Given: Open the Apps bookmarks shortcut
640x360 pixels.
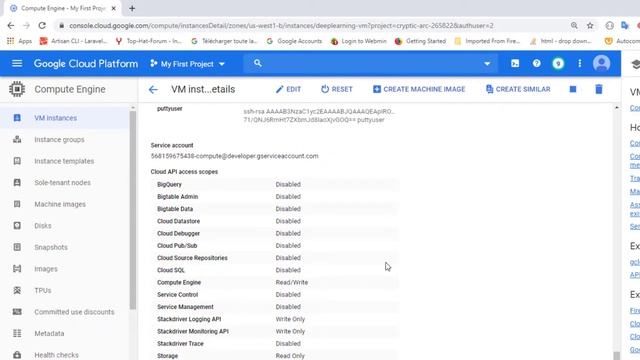Looking at the screenshot, I should point(19,41).
